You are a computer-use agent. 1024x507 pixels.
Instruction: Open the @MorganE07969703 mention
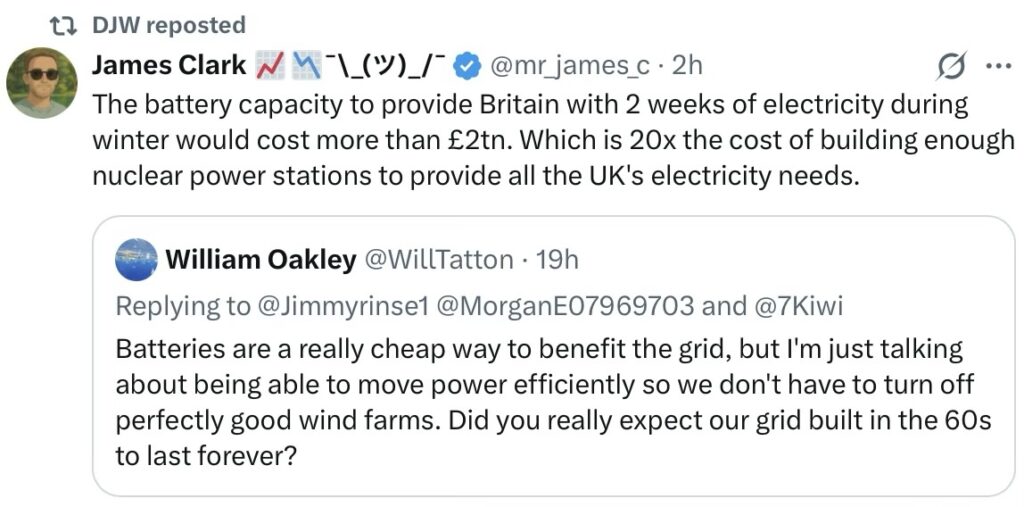pyautogui.click(x=565, y=306)
